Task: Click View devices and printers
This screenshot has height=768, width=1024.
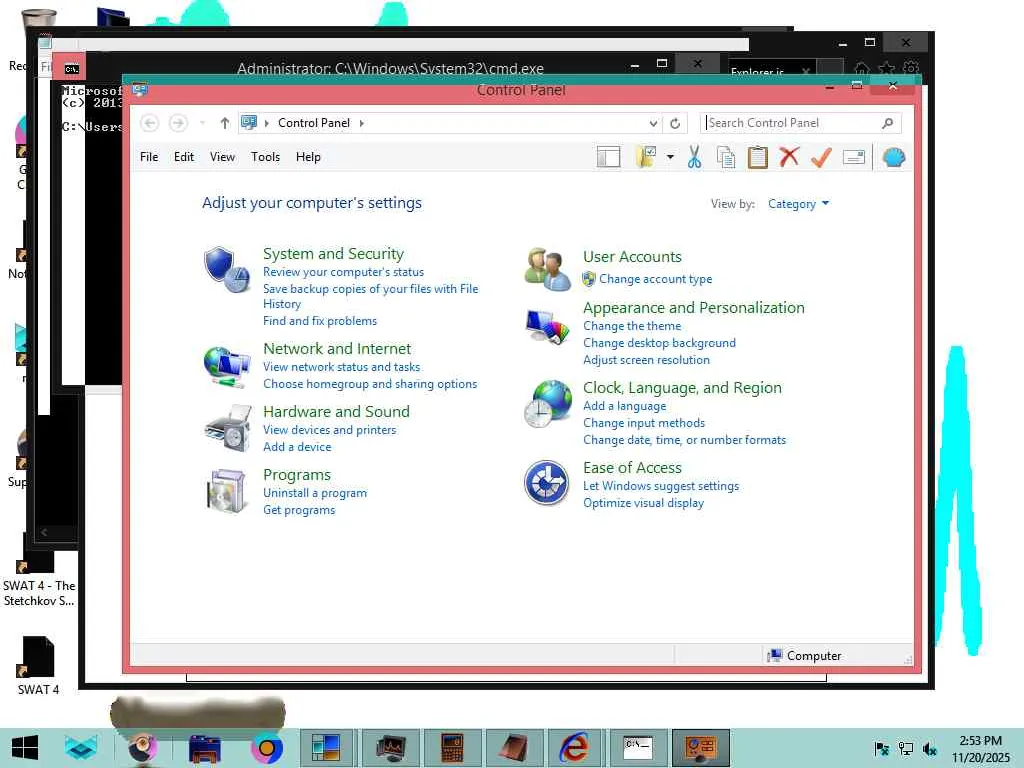Action: pyautogui.click(x=329, y=430)
